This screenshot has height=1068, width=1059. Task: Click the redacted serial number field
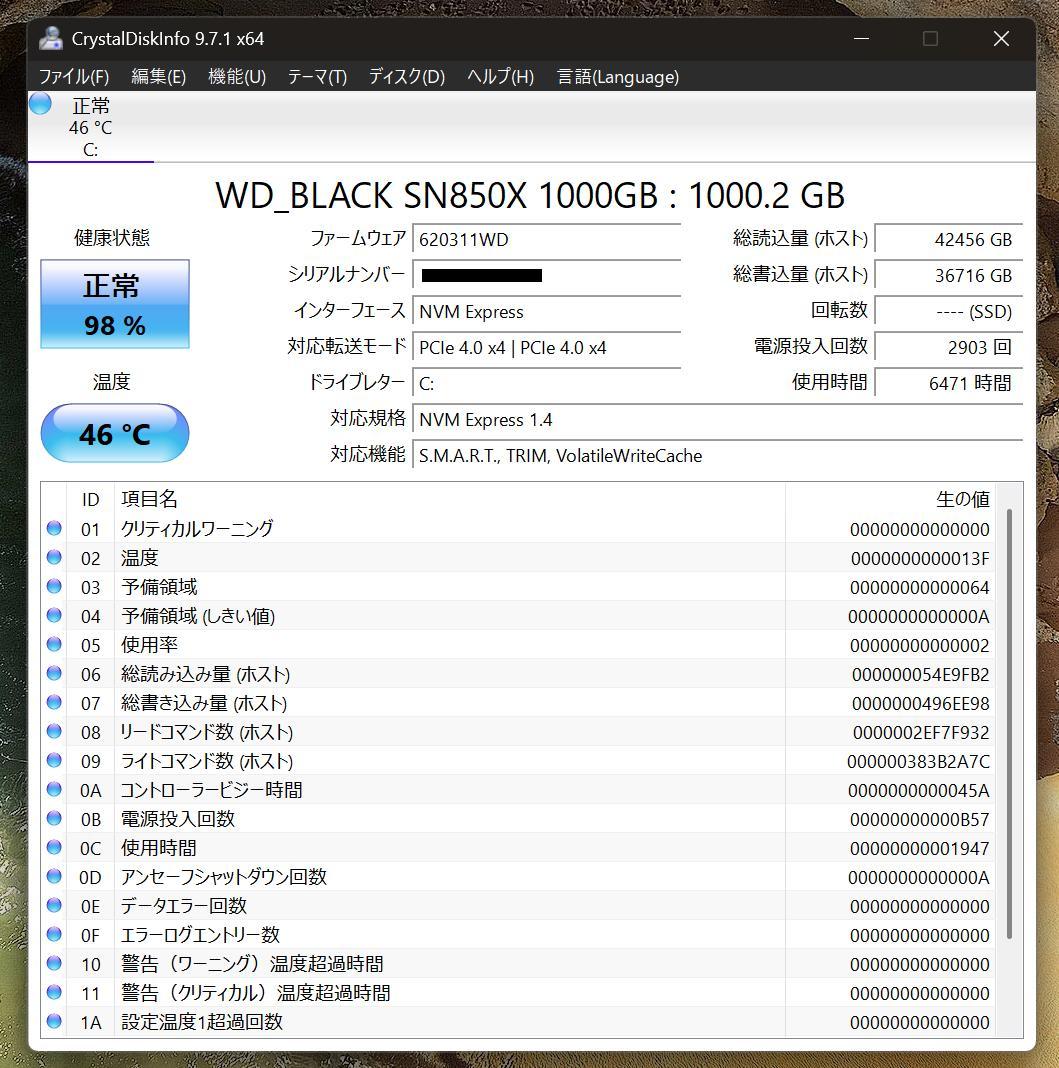[x=546, y=276]
